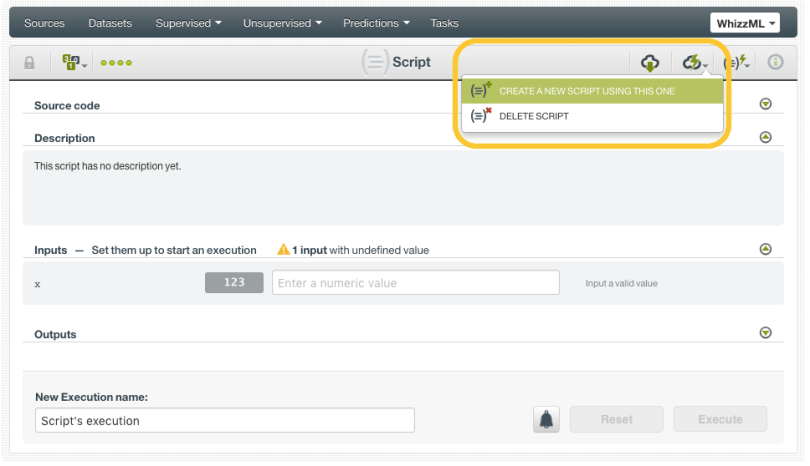
Task: Click the info icon in the toolbar
Action: (775, 62)
